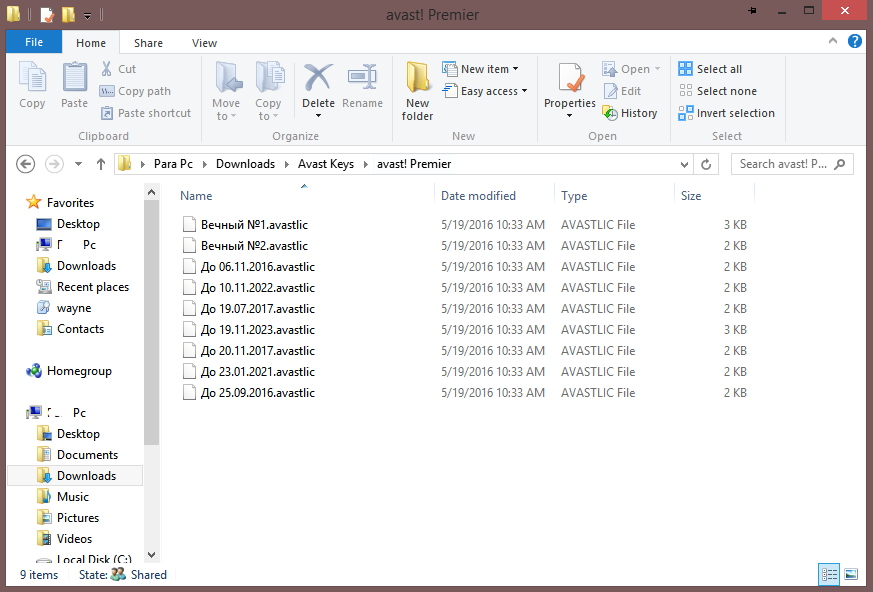Screen dimensions: 873x592
Task: Click Select none in ribbon
Action: [717, 91]
